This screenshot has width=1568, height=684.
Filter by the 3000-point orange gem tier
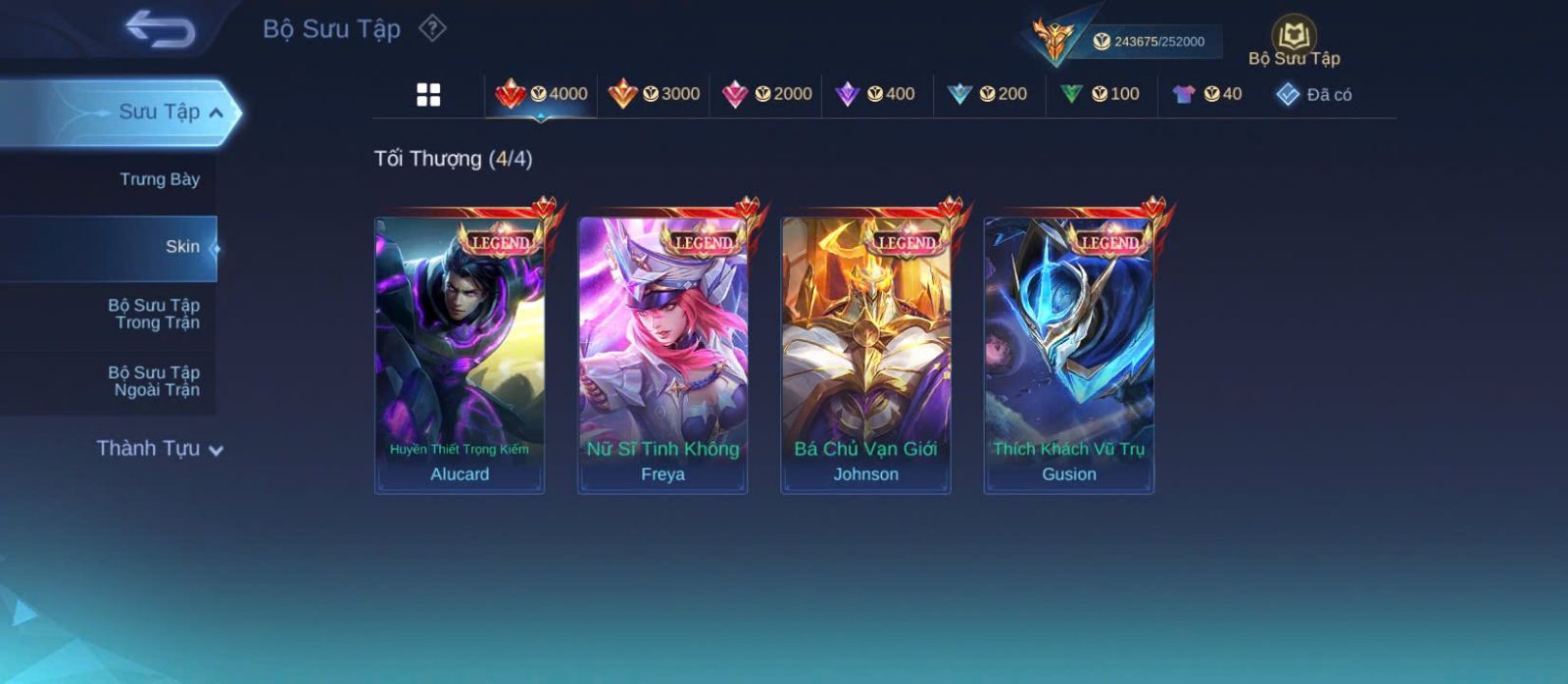pos(654,94)
